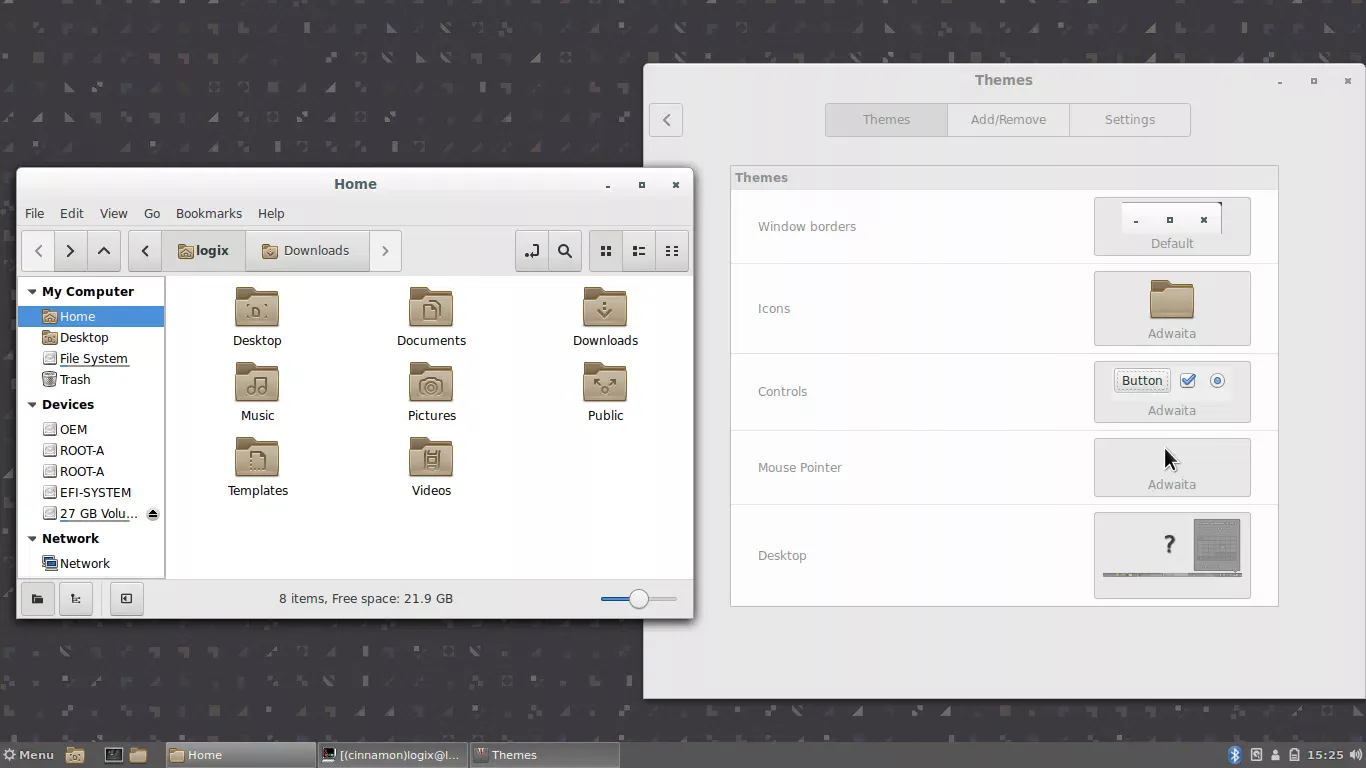Viewport: 1366px width, 768px height.
Task: Click the search magnifier icon in file manager
Action: [x=565, y=251]
